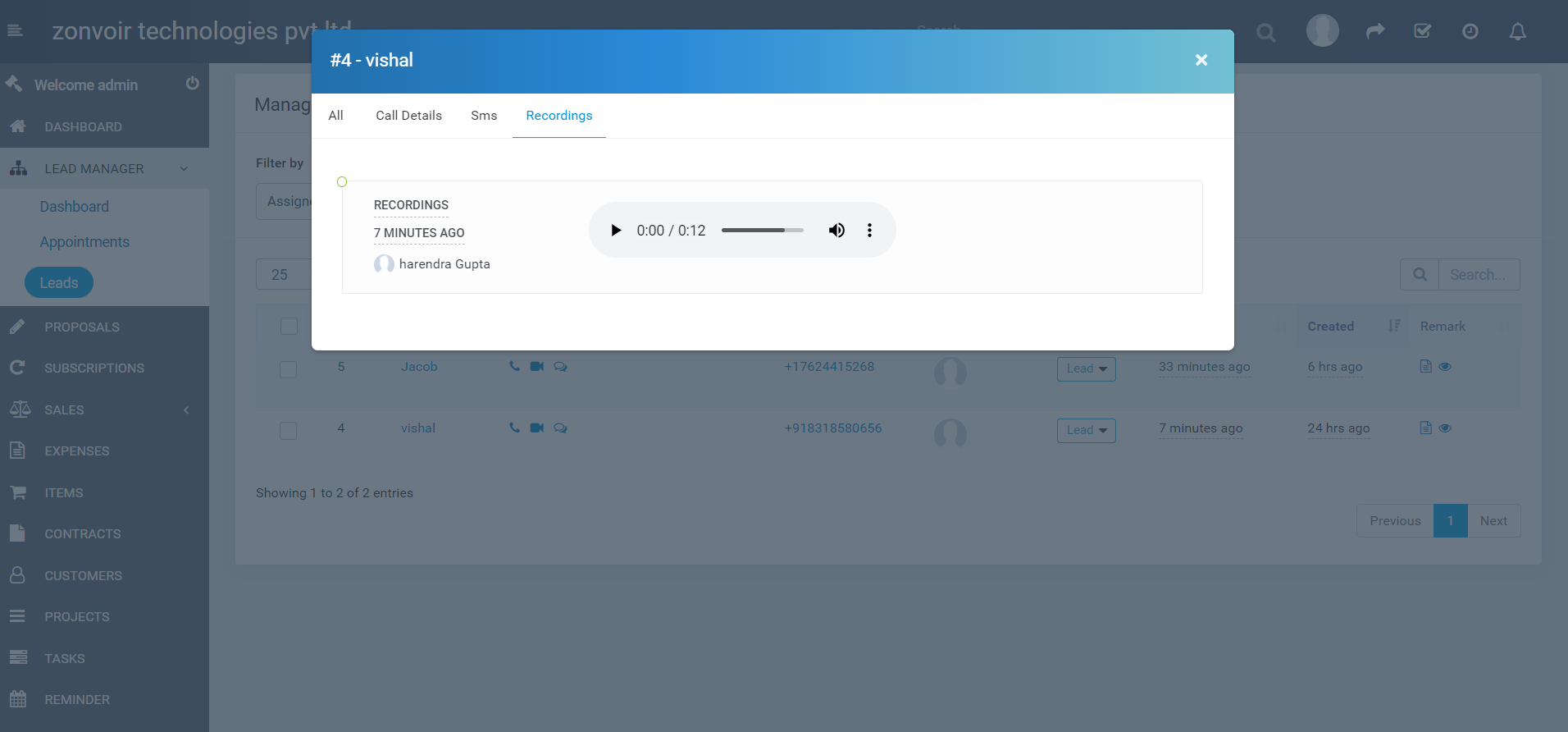Click remark document icon in vishal row
1568x732 pixels.
[x=1425, y=428]
